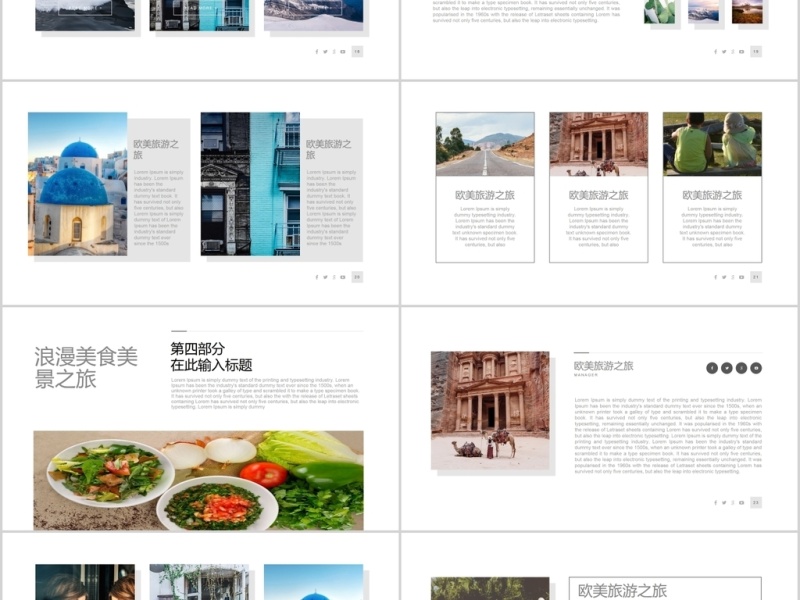
Task: Select the teal building fire escape photo
Action: tap(250, 184)
